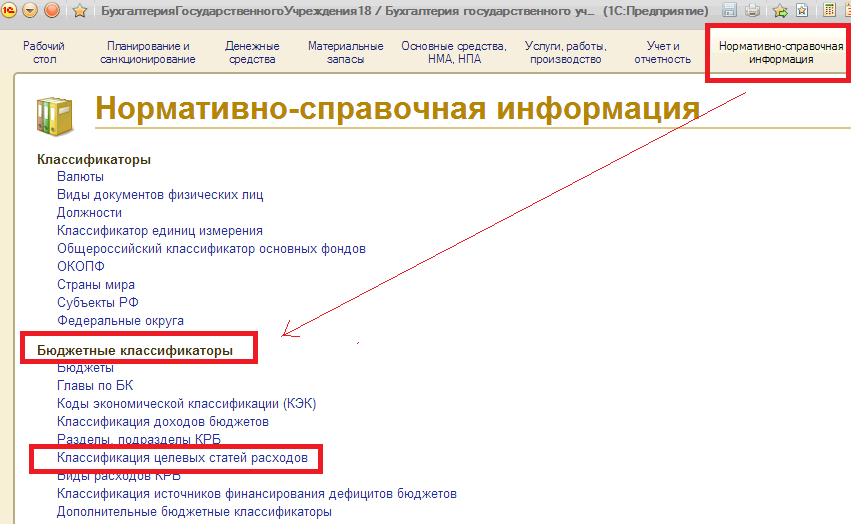Open the Страны мира list

coord(96,285)
